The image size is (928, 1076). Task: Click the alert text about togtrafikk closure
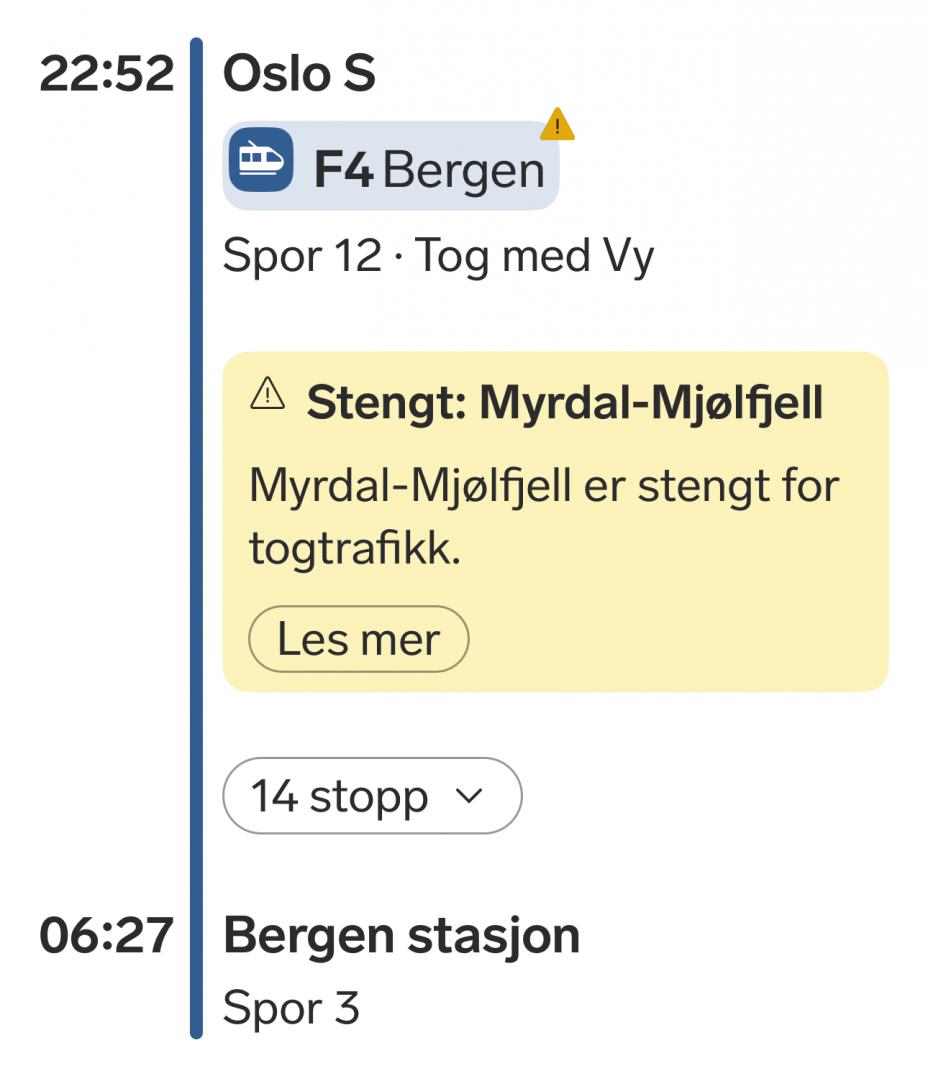coord(543,517)
